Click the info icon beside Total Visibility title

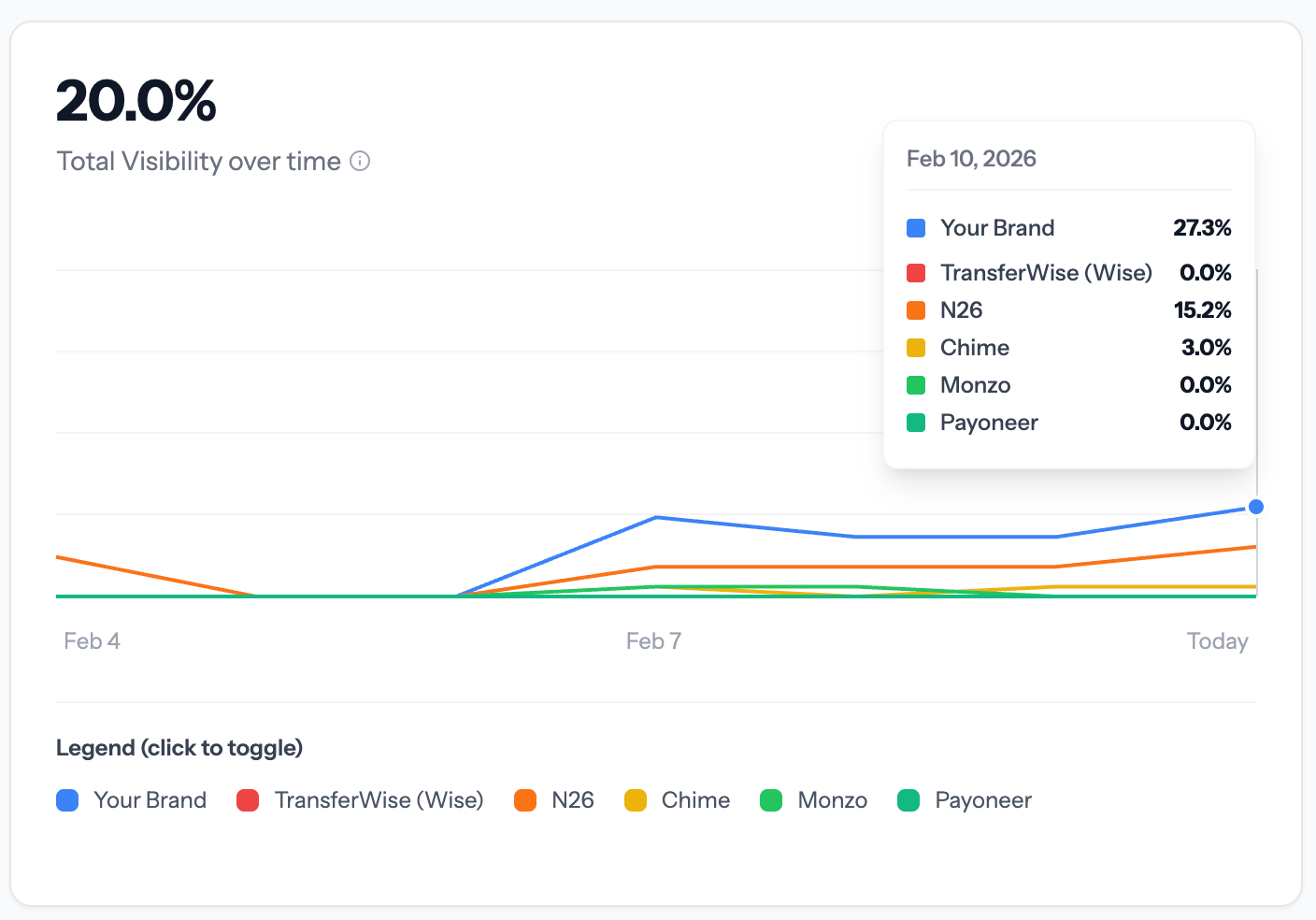(360, 162)
